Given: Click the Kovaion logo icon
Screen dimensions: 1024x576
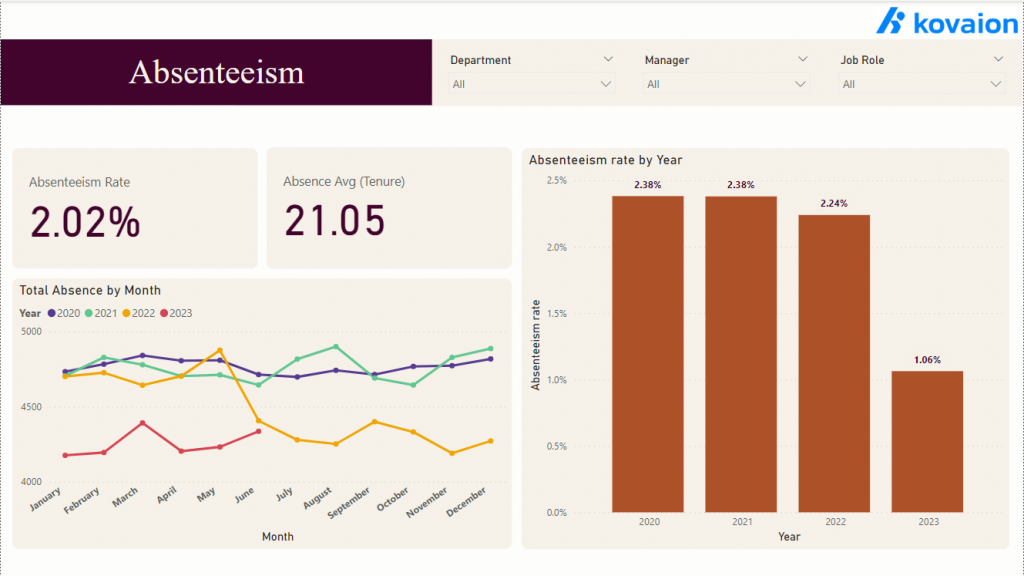Looking at the screenshot, I should (892, 22).
